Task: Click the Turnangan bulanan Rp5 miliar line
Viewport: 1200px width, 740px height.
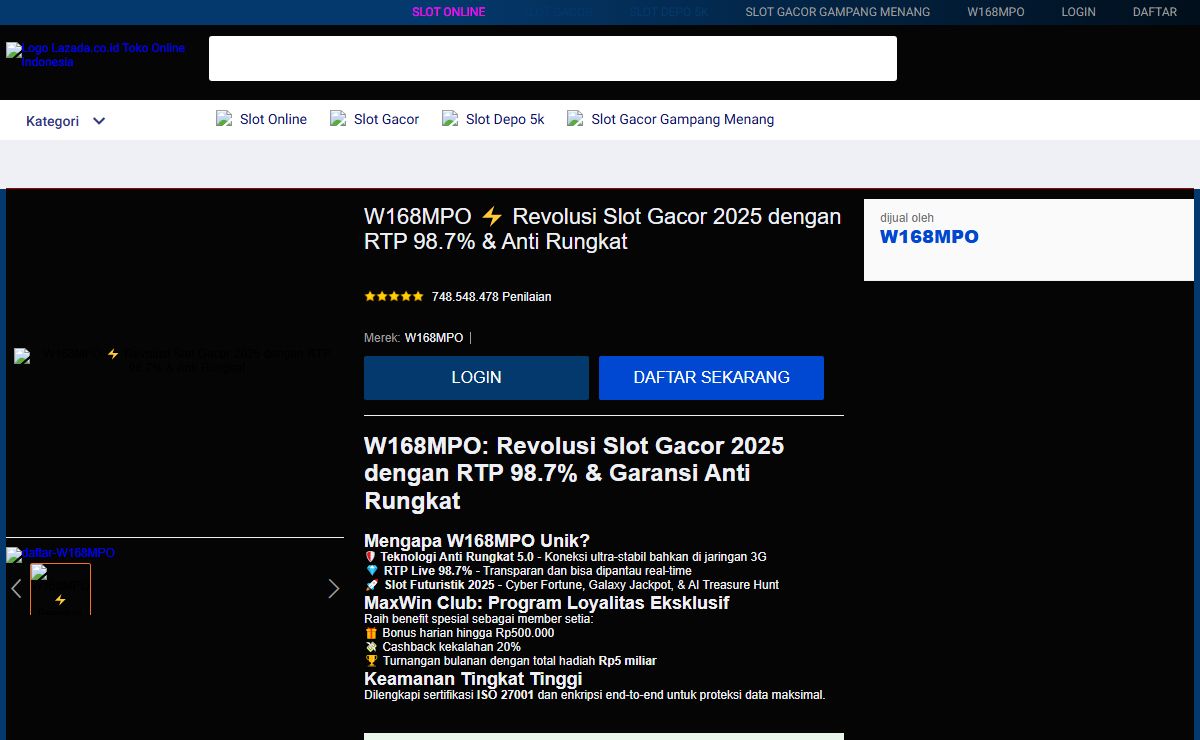Action: (510, 661)
